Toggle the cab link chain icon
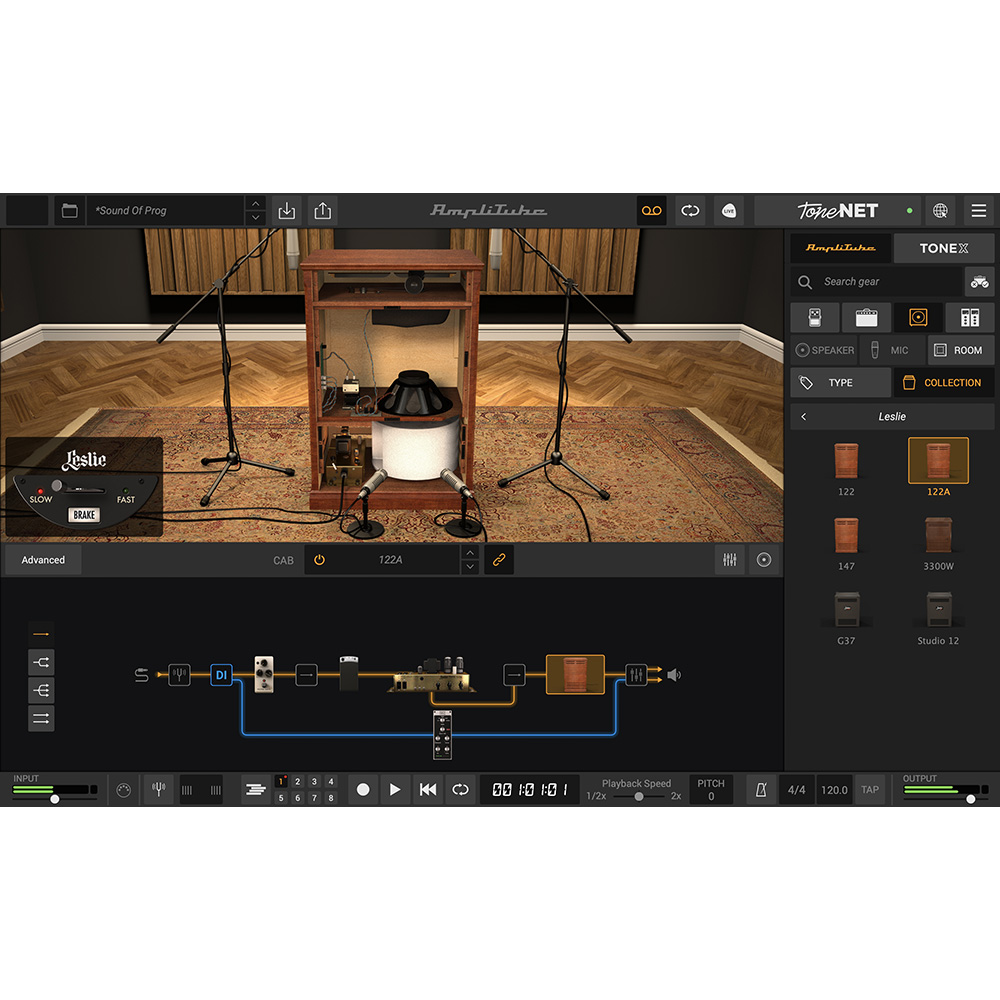 pyautogui.click(x=499, y=560)
